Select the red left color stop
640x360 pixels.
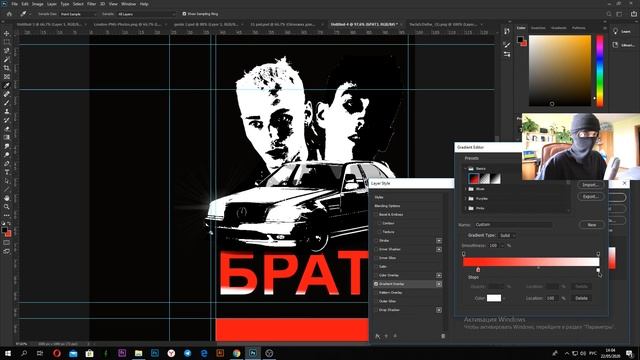tap(478, 270)
